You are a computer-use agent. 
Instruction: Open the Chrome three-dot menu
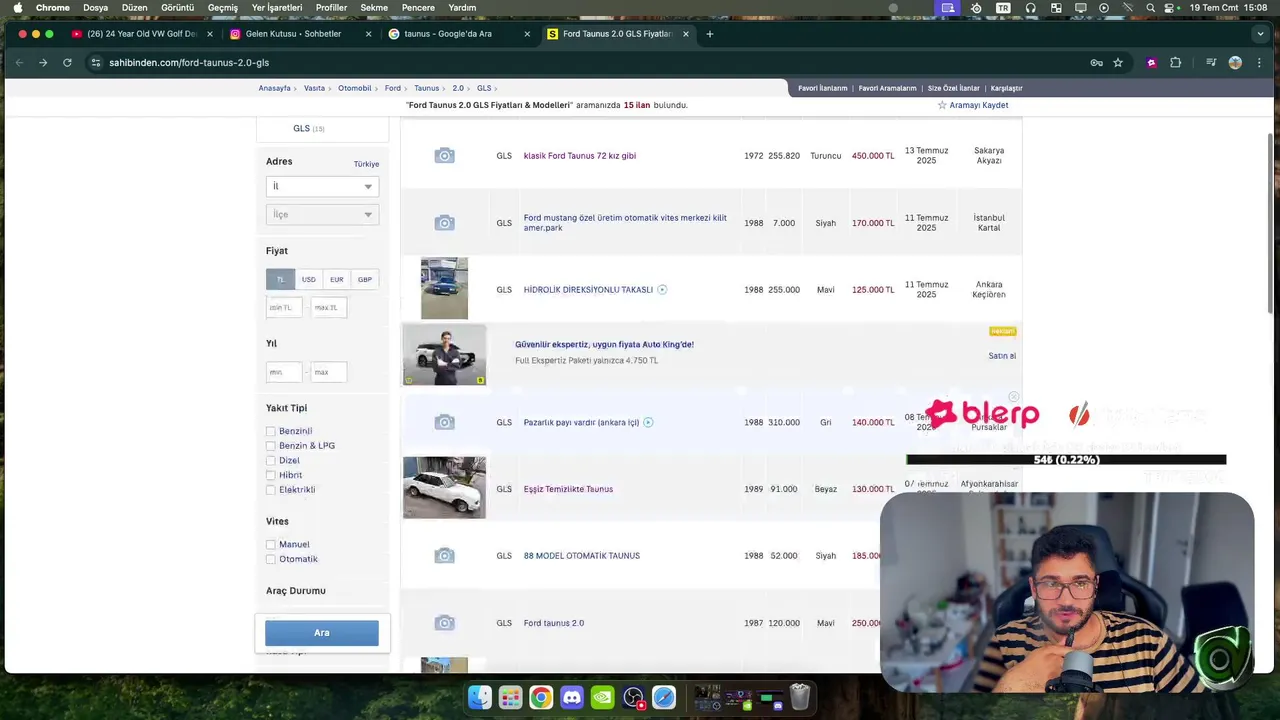click(1259, 62)
